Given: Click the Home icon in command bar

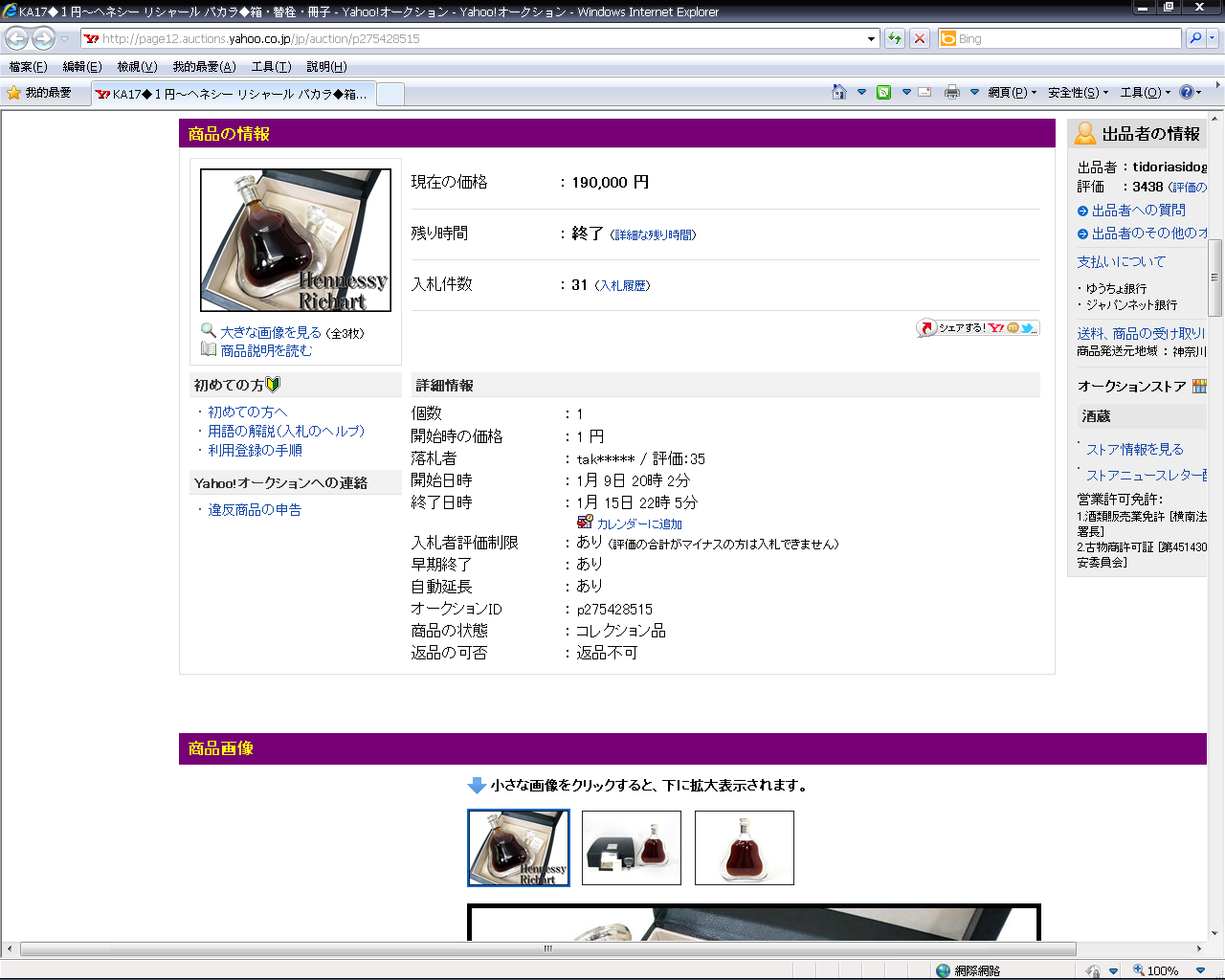Looking at the screenshot, I should pos(839,92).
